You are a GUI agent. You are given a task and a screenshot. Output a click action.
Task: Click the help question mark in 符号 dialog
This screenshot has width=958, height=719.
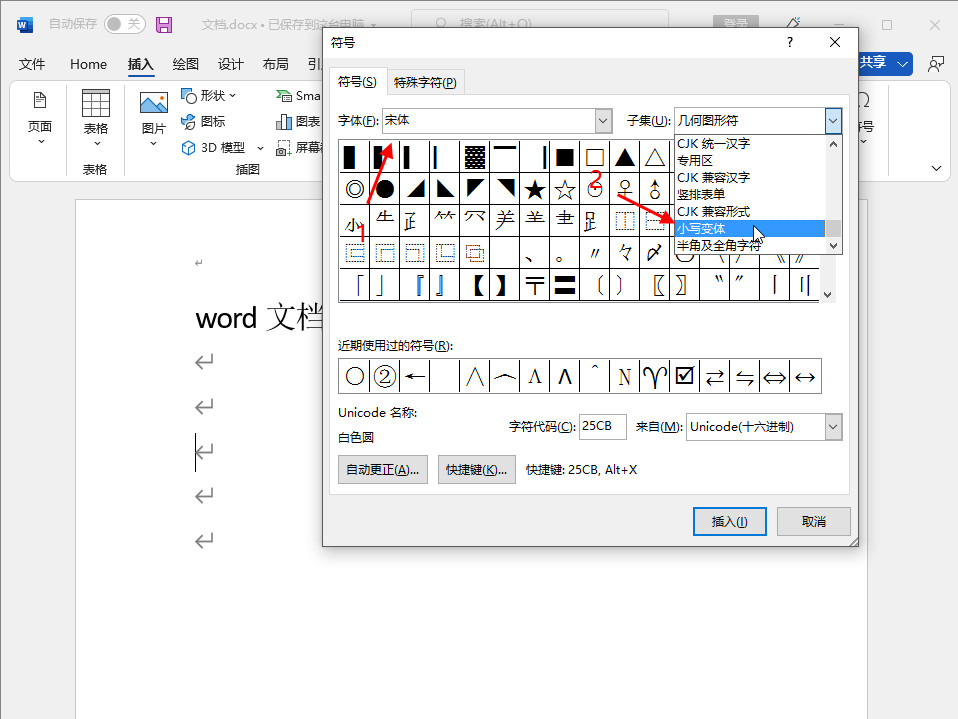tap(790, 42)
